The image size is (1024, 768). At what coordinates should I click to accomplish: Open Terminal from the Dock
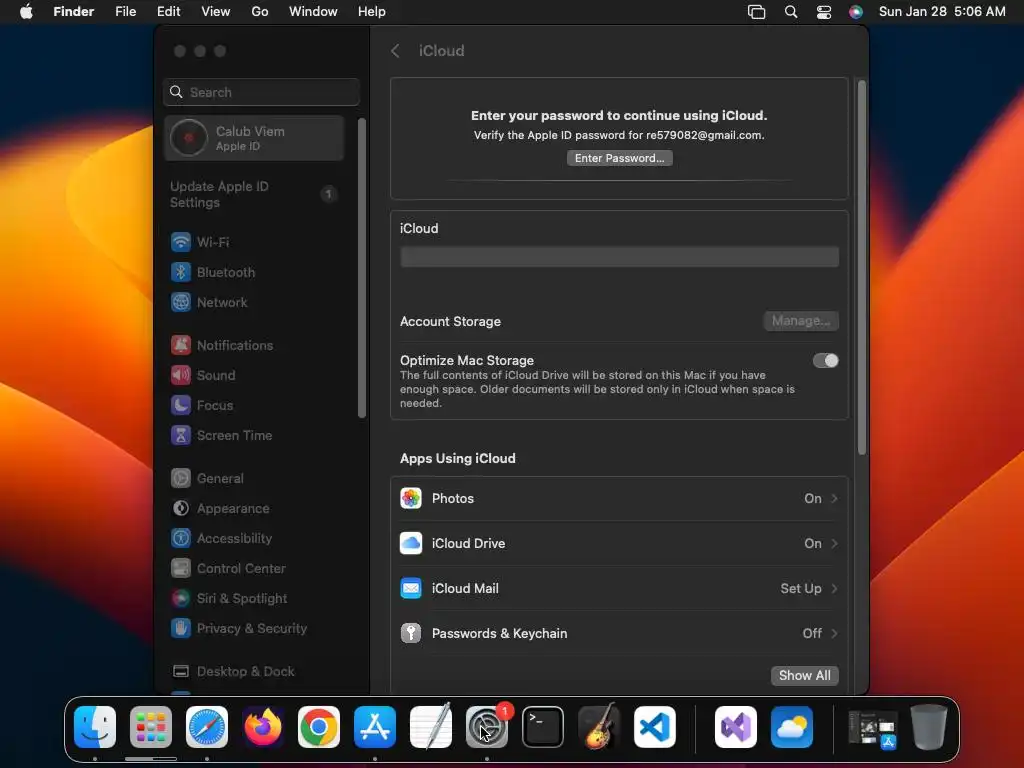(x=543, y=727)
